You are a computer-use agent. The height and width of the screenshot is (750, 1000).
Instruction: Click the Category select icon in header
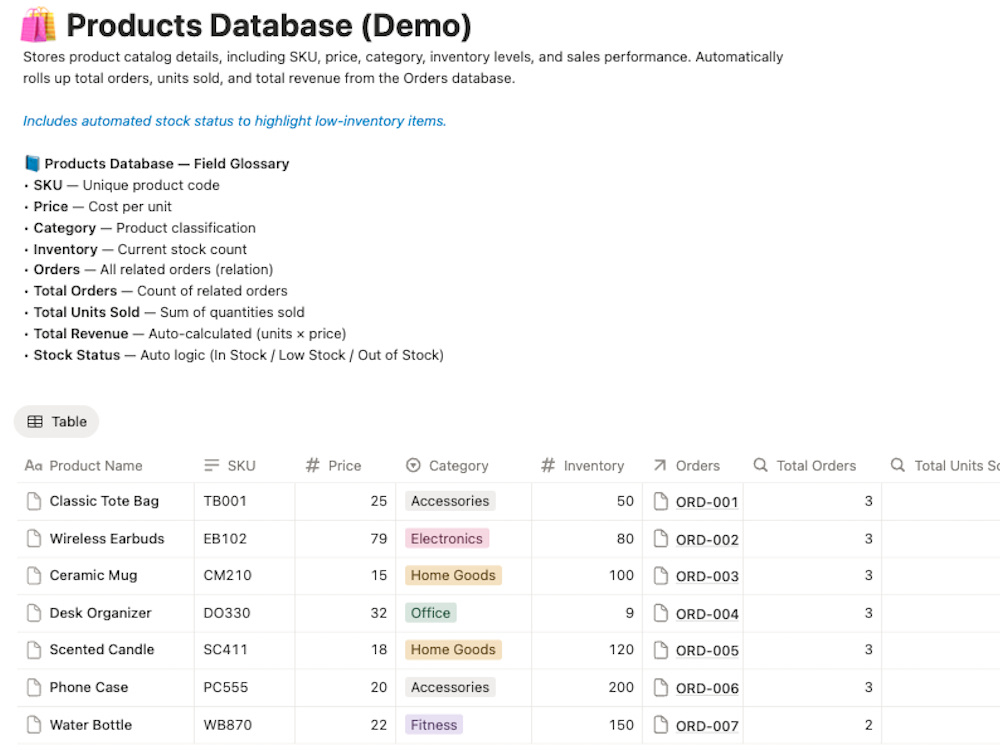click(413, 466)
